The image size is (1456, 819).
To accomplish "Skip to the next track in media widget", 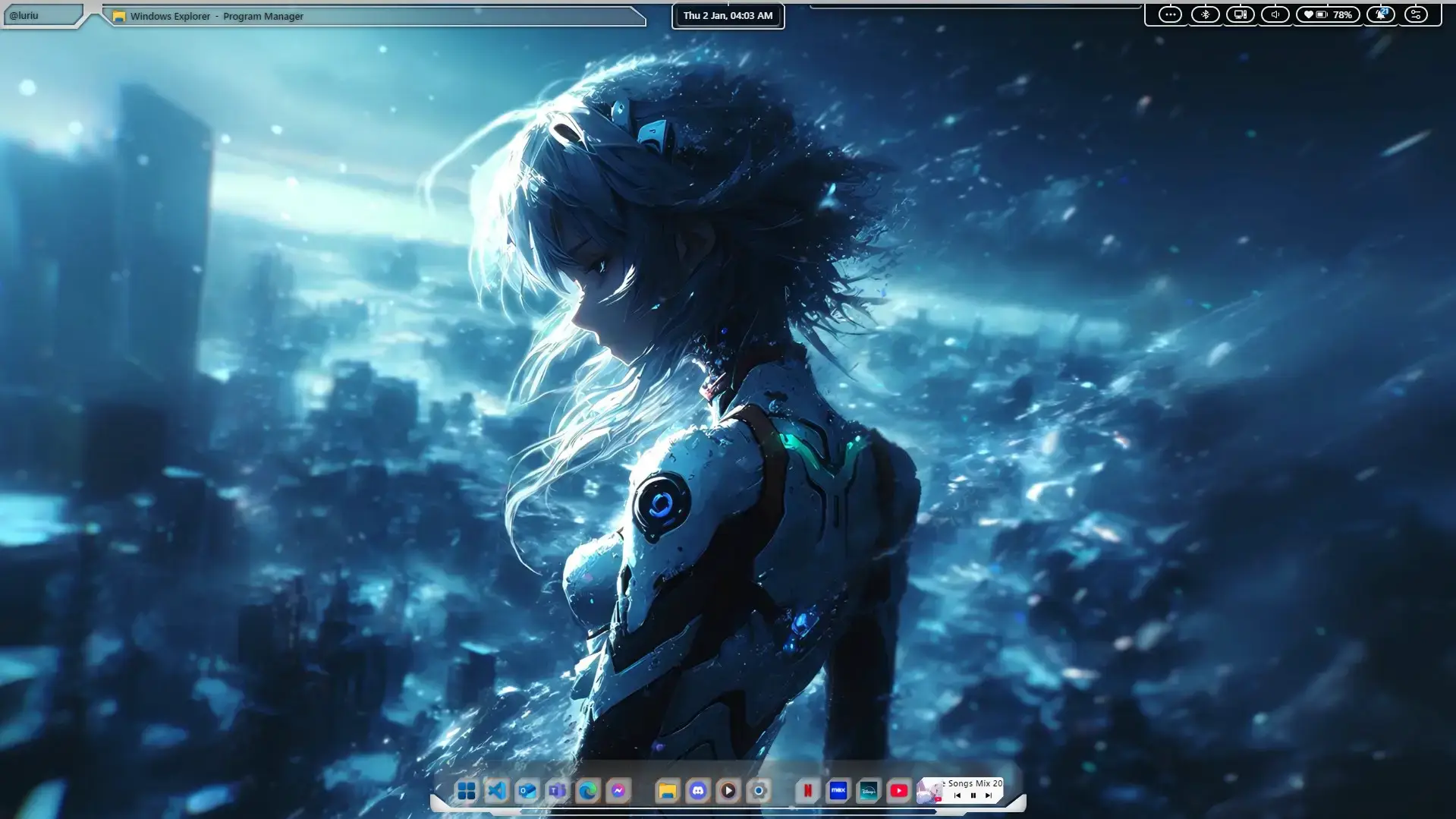I will coord(989,795).
